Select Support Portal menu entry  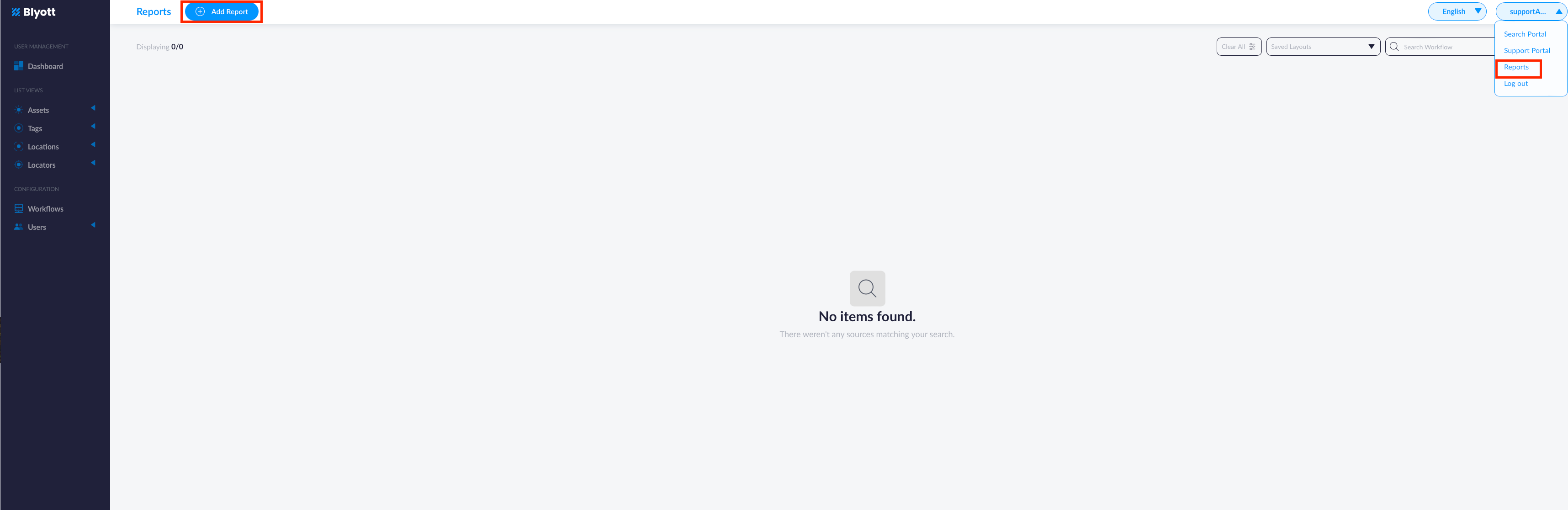(1526, 51)
